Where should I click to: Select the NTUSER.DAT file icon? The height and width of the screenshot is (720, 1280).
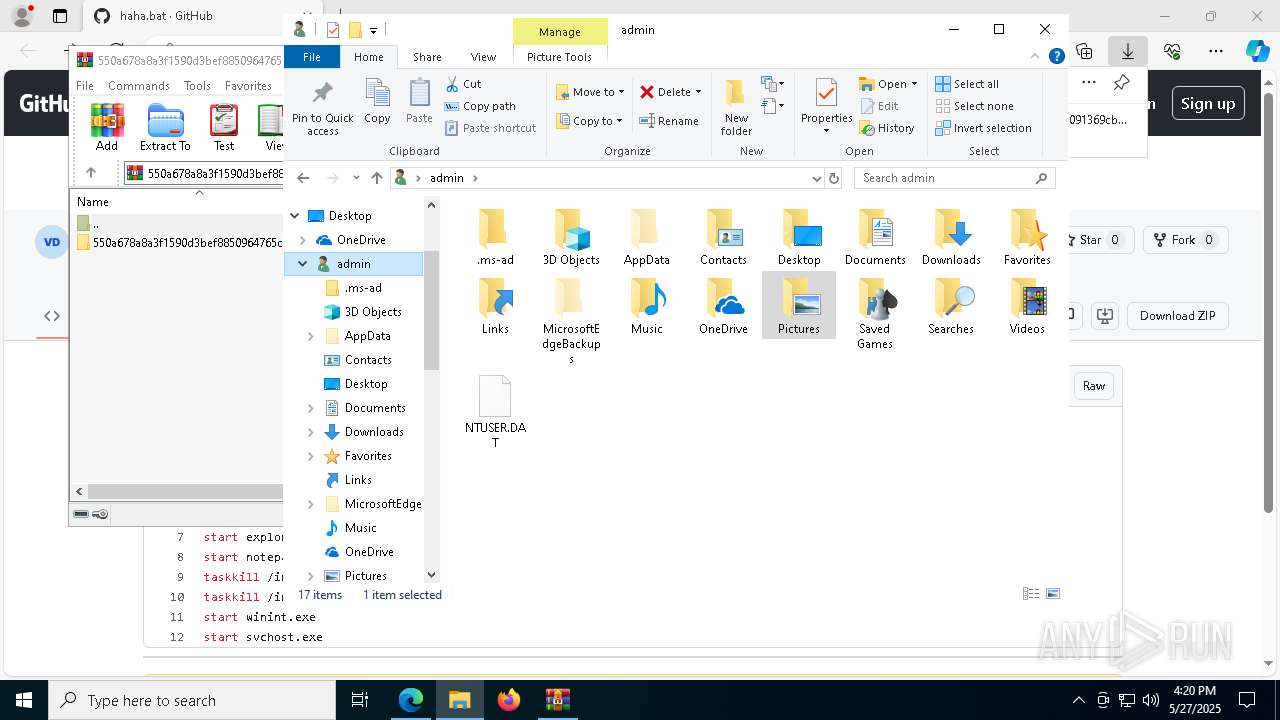pos(495,397)
